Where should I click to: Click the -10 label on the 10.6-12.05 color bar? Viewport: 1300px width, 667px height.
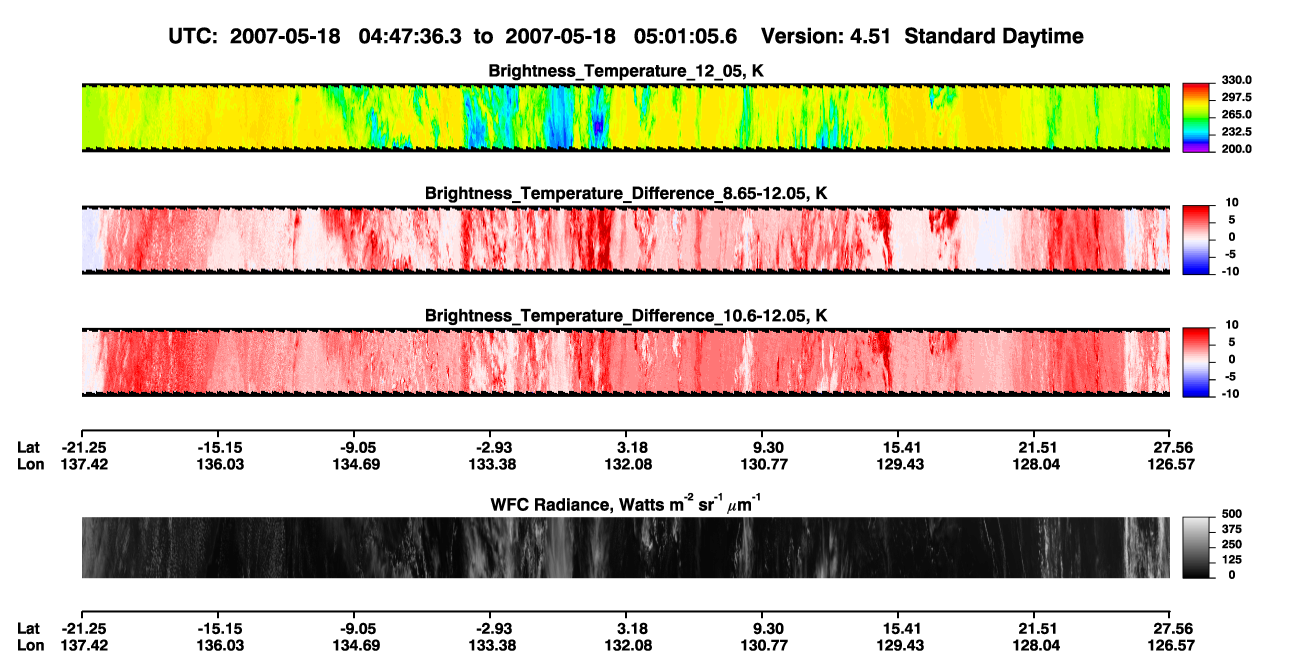(1229, 393)
